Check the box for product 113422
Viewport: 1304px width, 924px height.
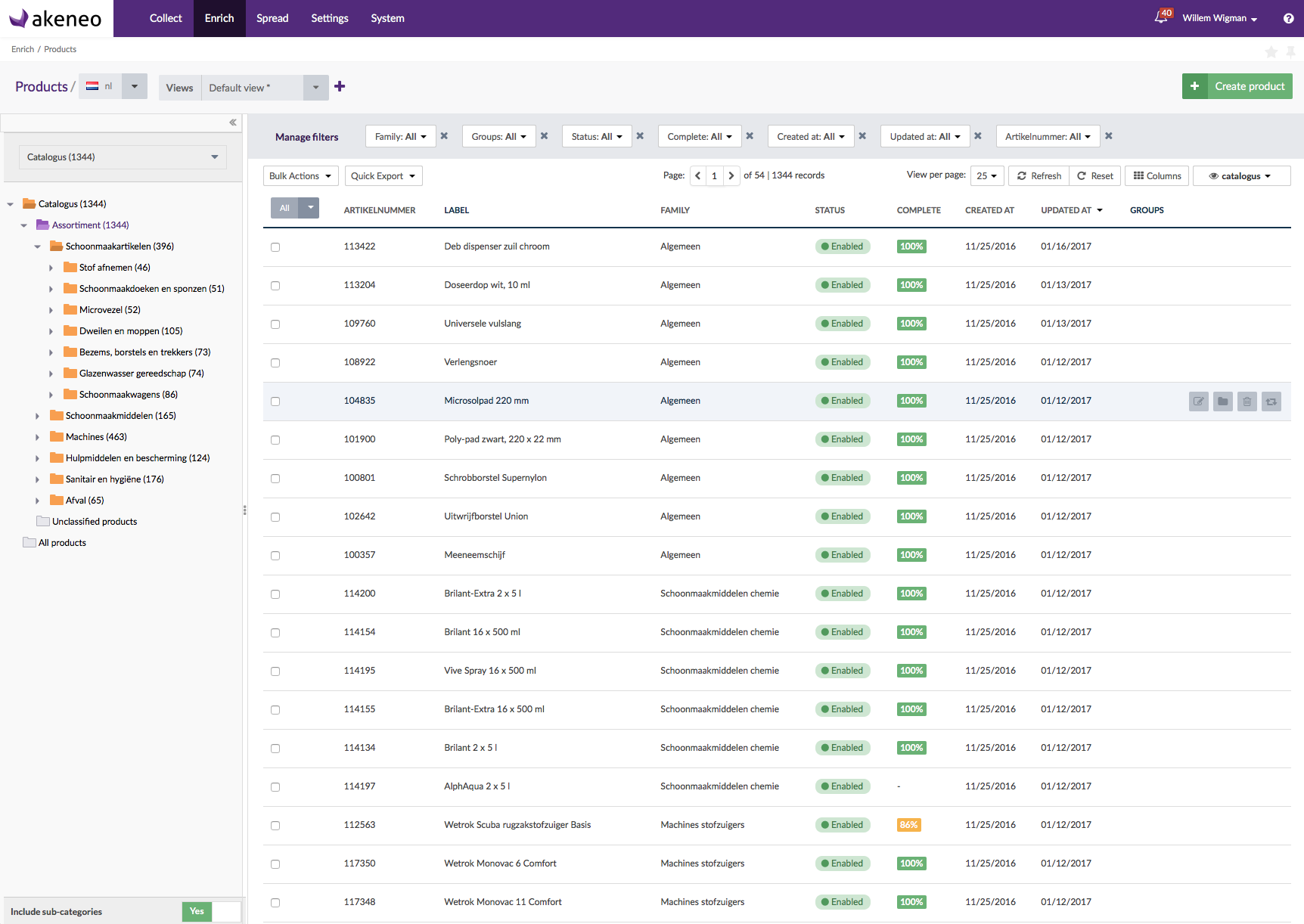(275, 247)
